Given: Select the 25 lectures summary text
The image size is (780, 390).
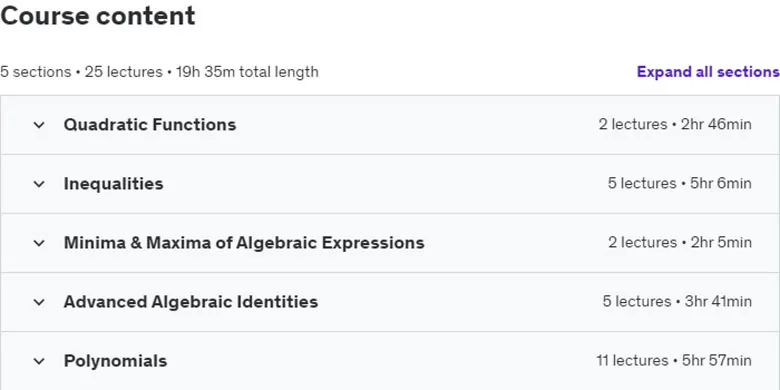Looking at the screenshot, I should [123, 72].
